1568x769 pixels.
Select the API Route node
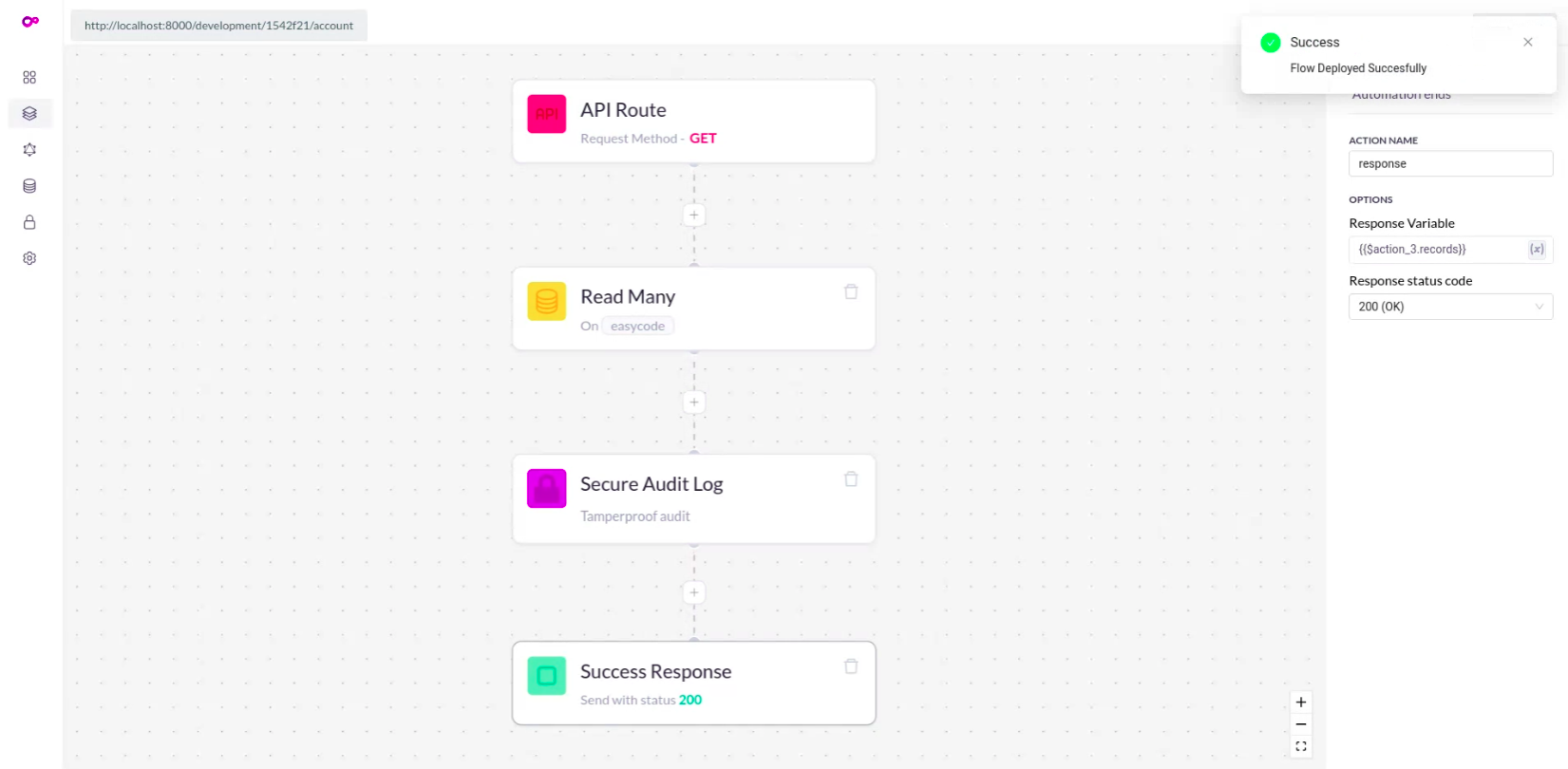pyautogui.click(x=694, y=122)
